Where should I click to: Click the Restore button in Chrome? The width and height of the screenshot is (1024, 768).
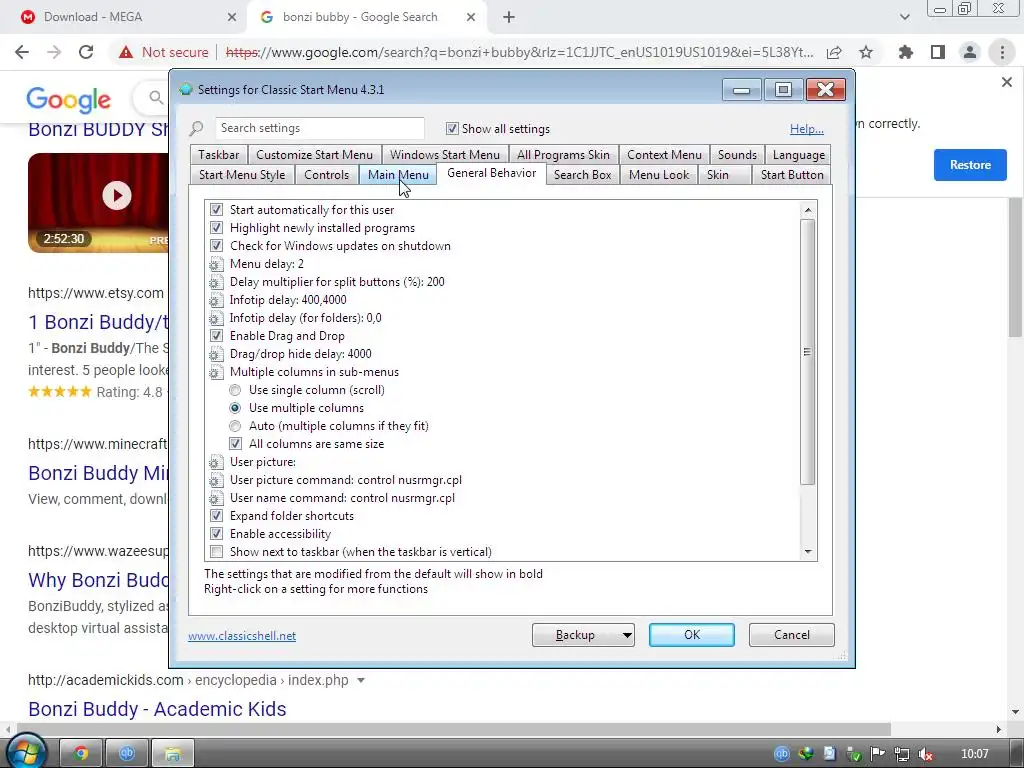[970, 165]
